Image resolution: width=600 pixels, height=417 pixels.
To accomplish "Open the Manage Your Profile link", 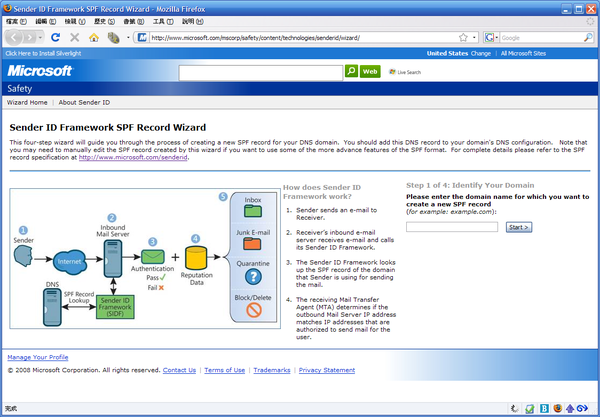I will click(x=38, y=357).
